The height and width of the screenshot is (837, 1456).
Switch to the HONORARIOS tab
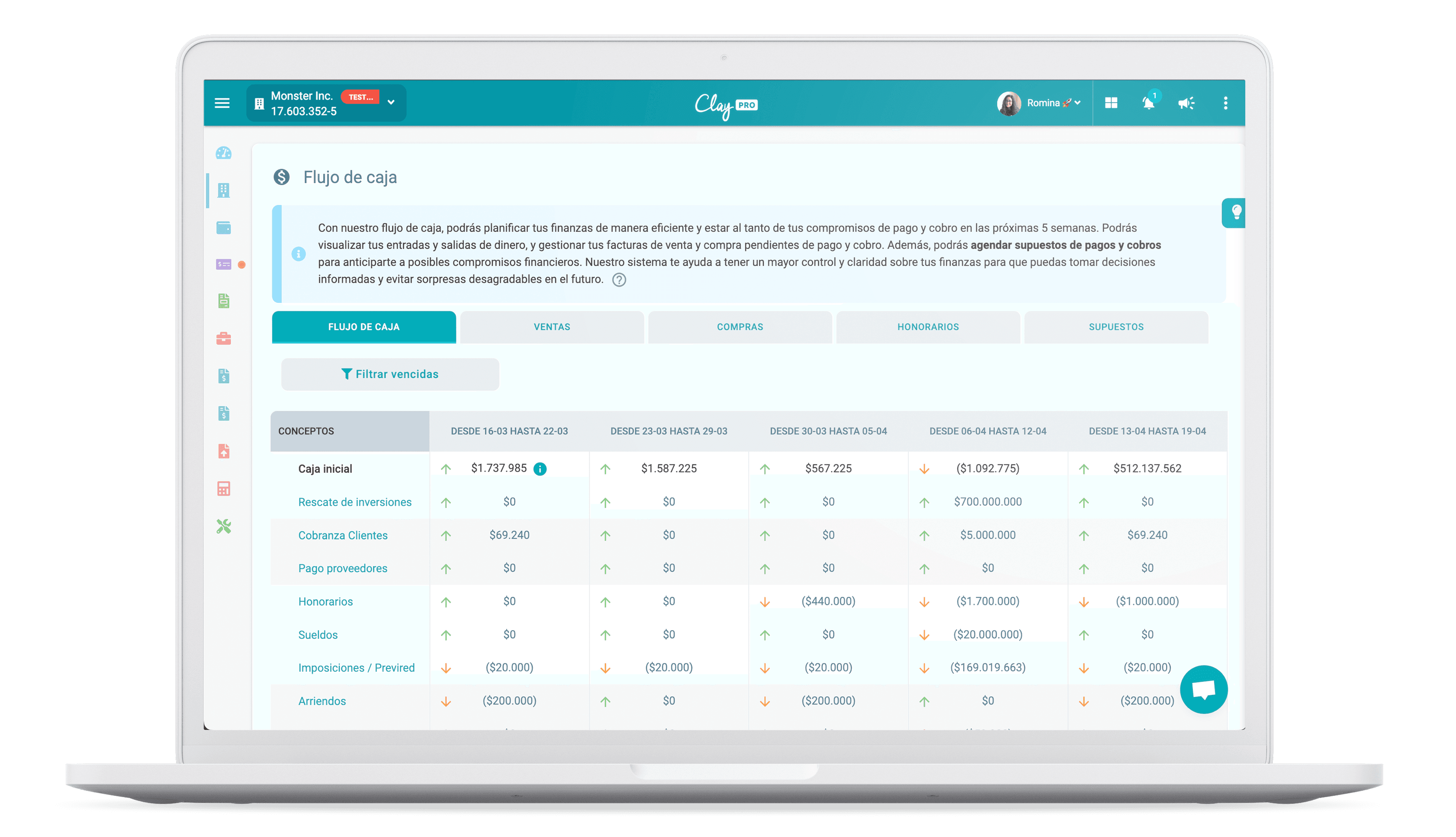tap(928, 327)
